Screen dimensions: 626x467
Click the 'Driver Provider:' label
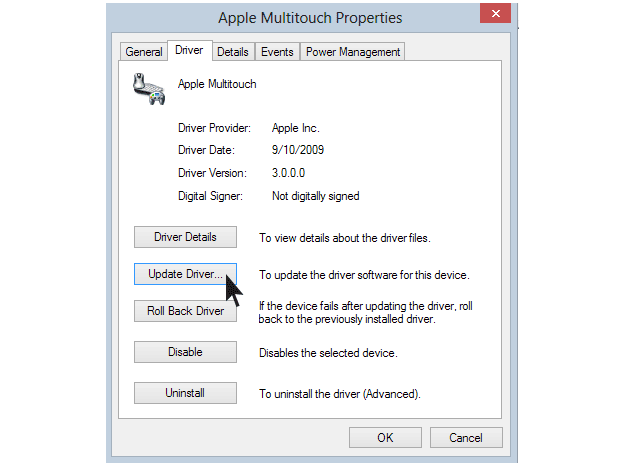214,128
